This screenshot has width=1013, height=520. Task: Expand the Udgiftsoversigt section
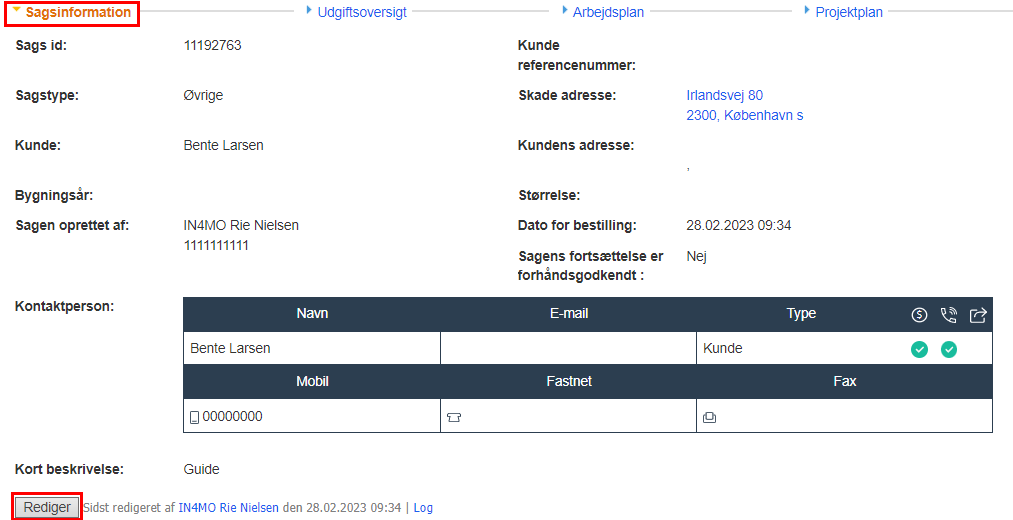point(360,13)
